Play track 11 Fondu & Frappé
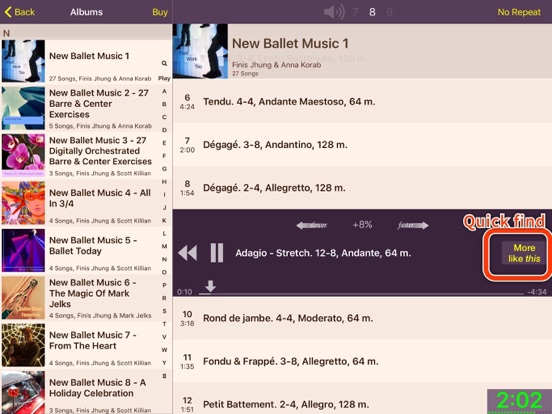552x414 pixels. coord(362,361)
